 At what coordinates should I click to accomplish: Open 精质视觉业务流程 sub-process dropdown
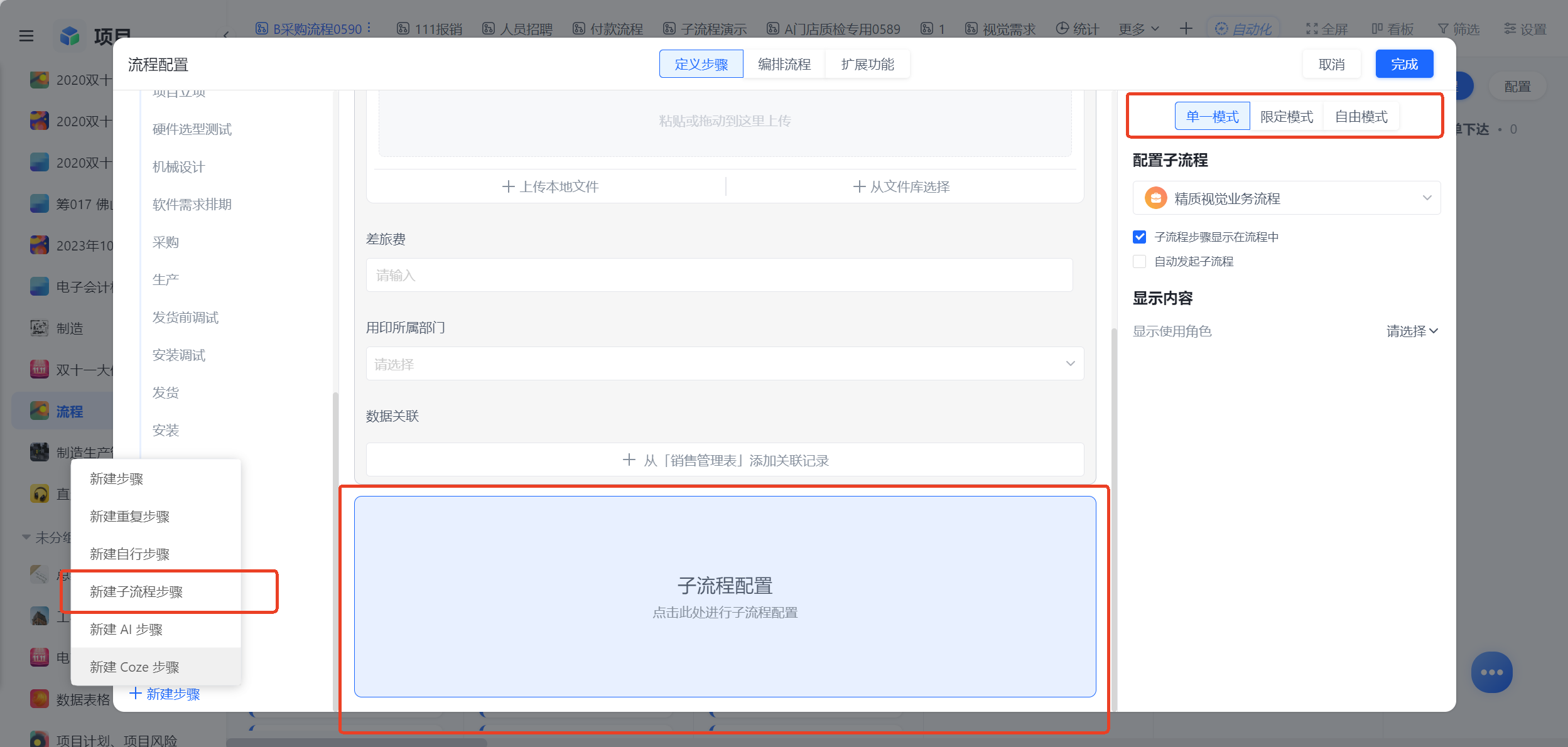tap(1287, 198)
